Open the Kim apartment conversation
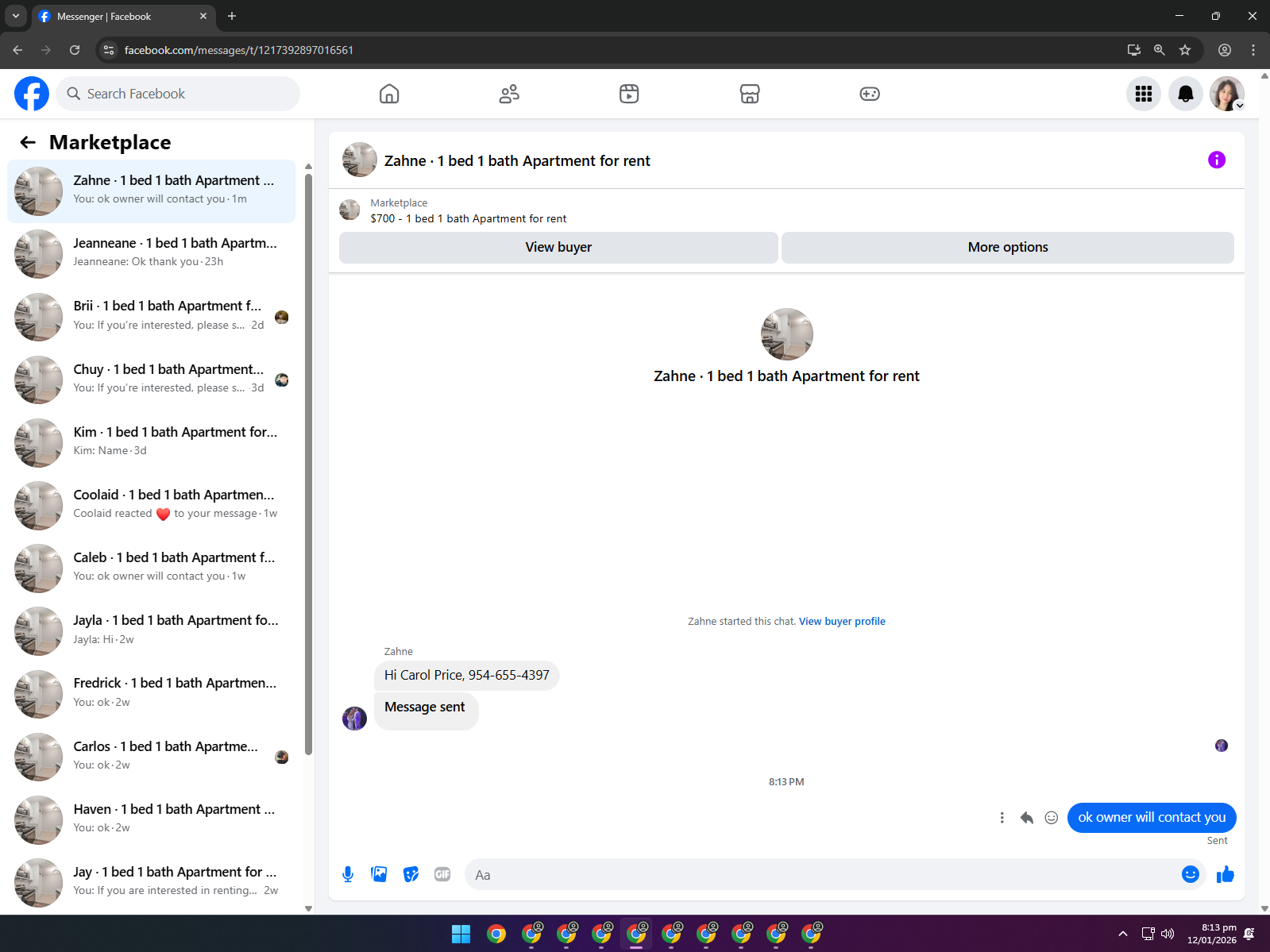 coord(151,442)
